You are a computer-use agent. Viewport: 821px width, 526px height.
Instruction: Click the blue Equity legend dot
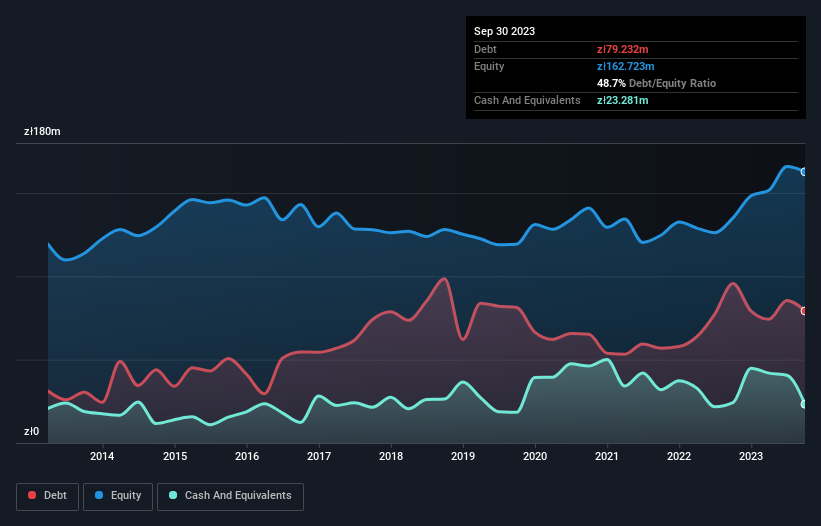pos(99,495)
